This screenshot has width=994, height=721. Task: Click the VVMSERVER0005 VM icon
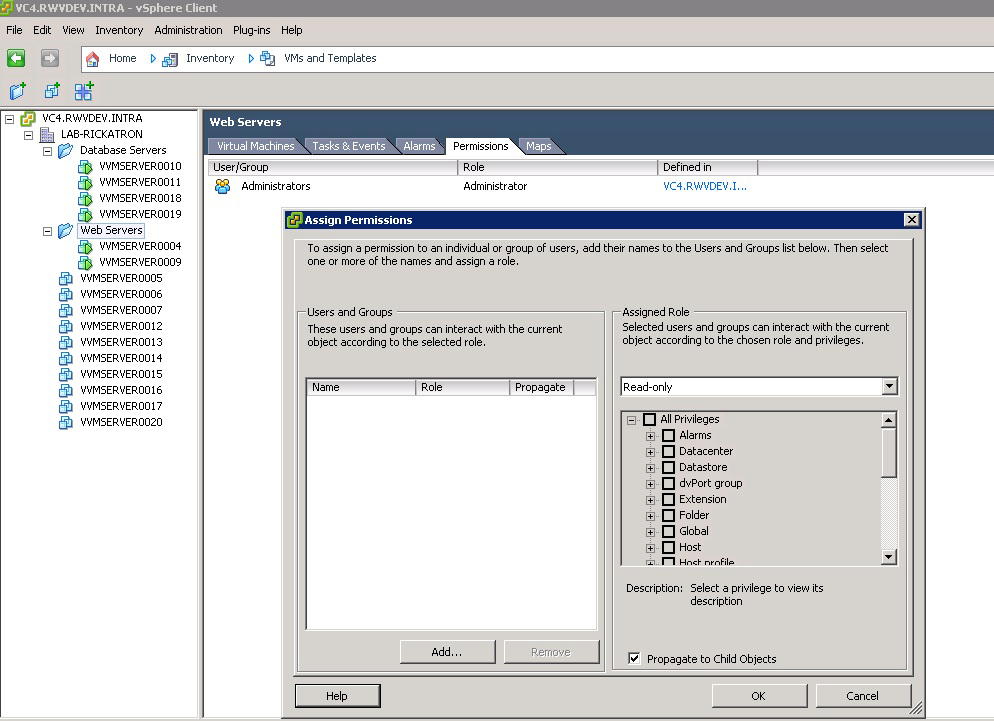tap(66, 278)
